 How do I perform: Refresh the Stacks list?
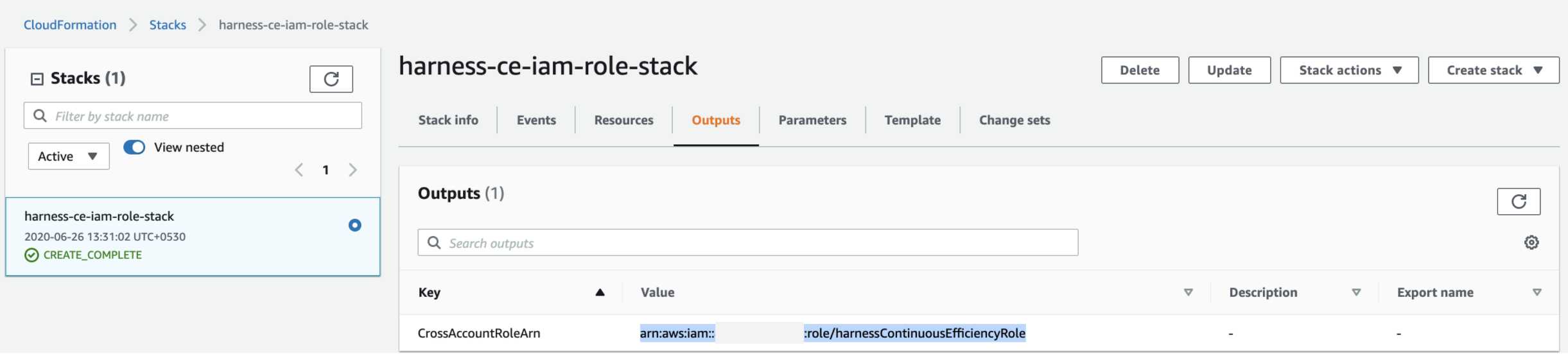(331, 79)
